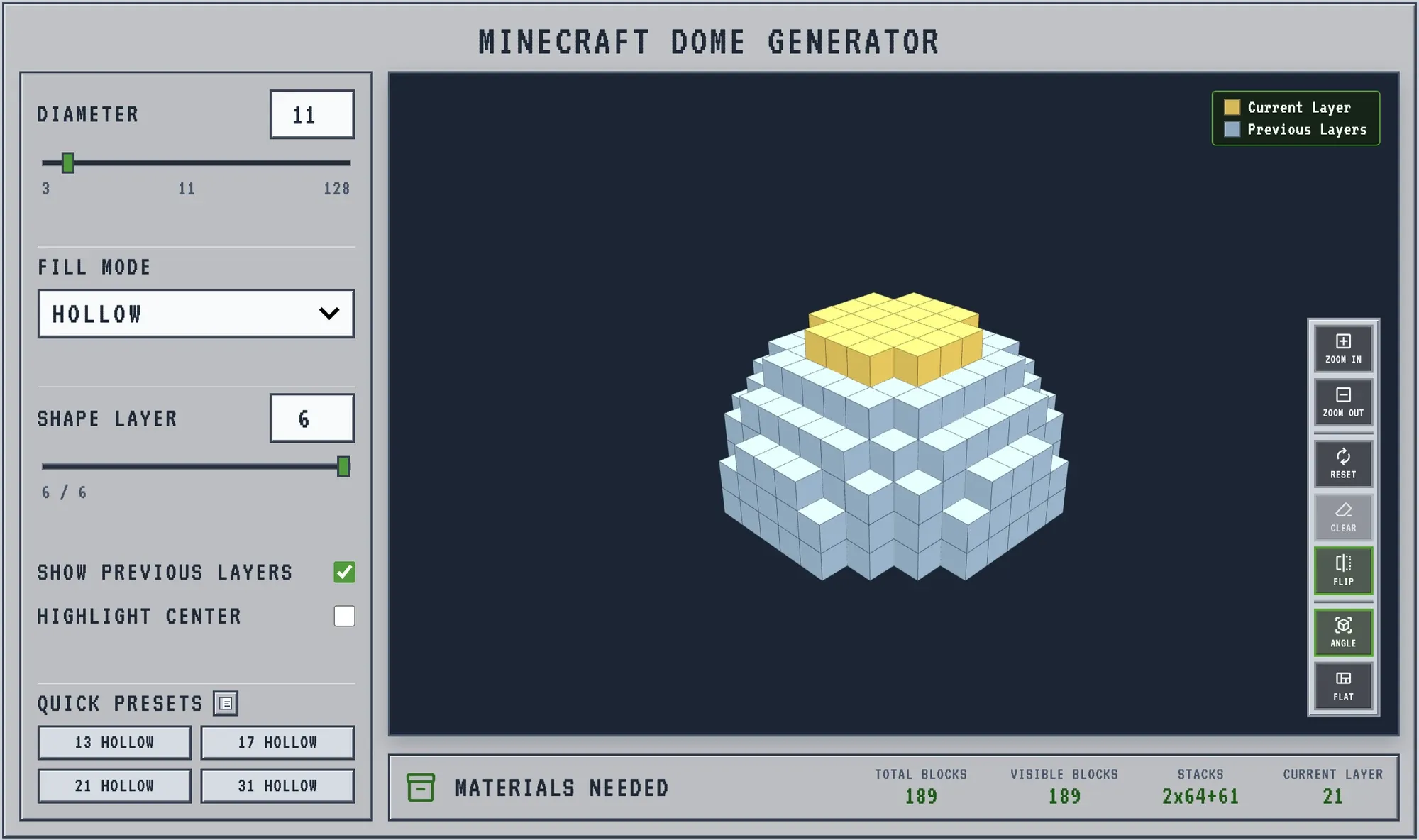Apply the 21 Hollow preset
This screenshot has height=840, width=1419.
pyautogui.click(x=114, y=786)
